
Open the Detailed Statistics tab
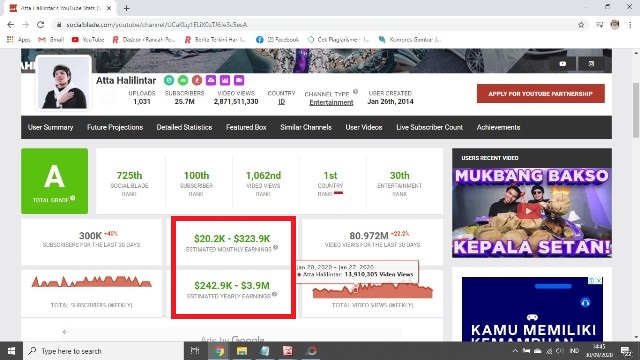pyautogui.click(x=184, y=127)
